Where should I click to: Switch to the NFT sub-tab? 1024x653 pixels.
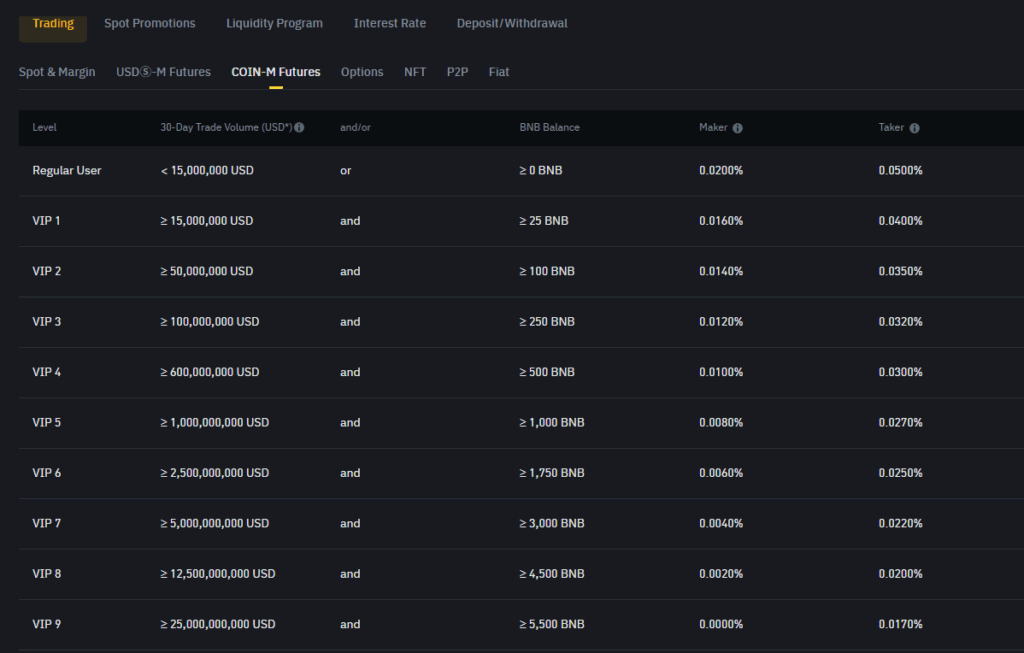[415, 72]
